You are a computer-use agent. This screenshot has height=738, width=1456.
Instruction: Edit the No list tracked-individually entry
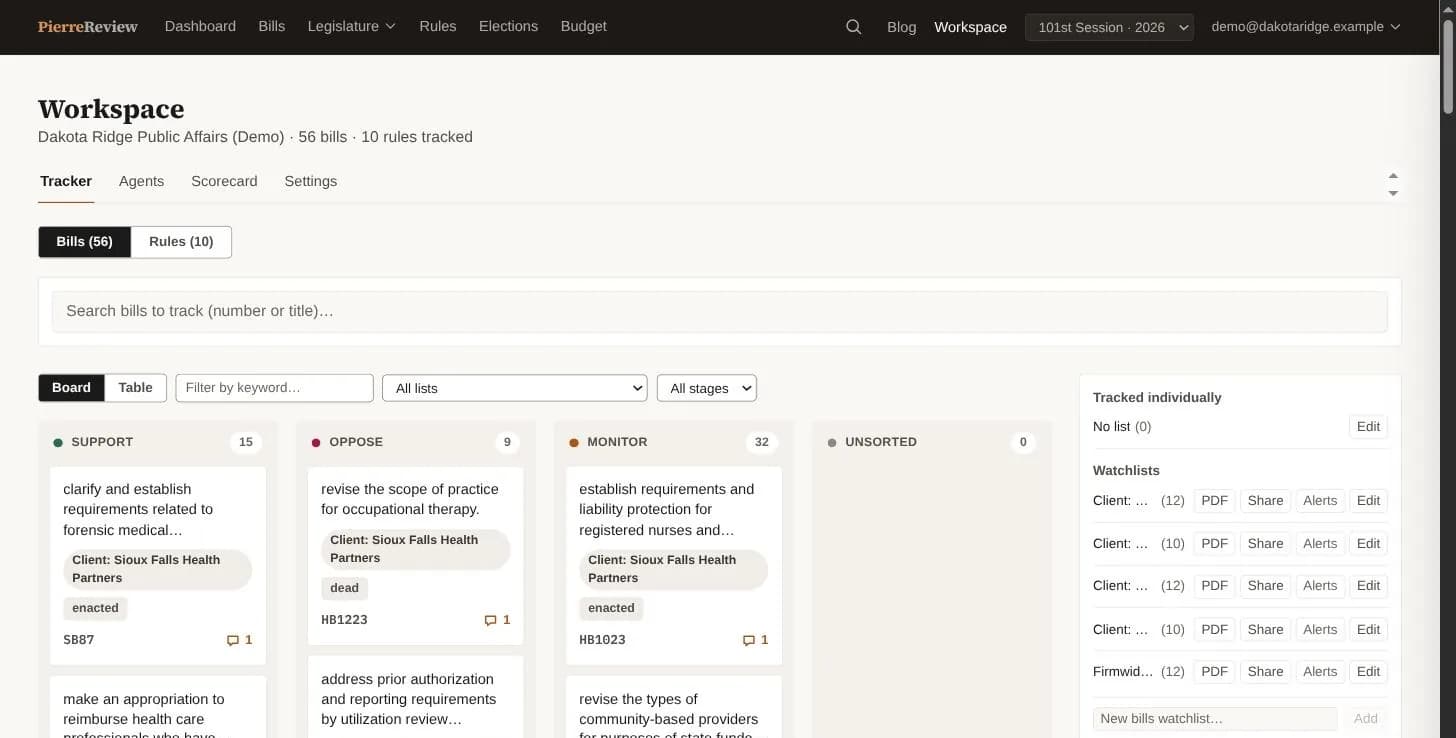(x=1368, y=427)
